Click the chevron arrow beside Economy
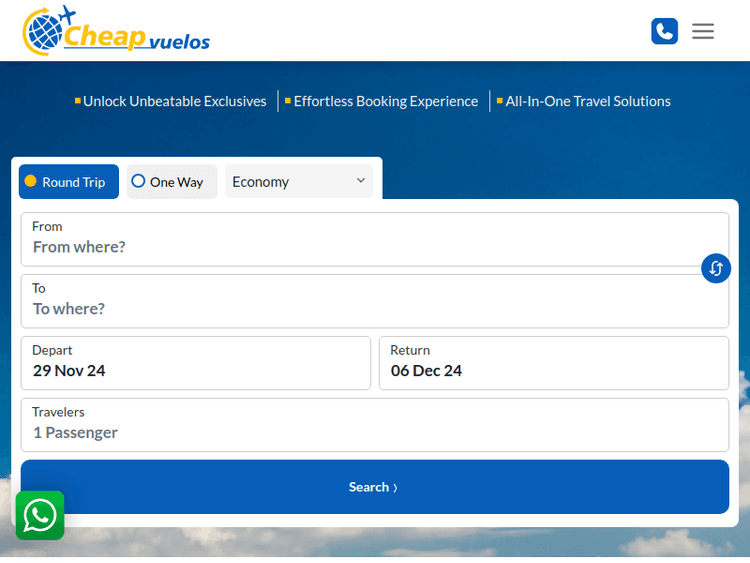750x563 pixels. (x=361, y=181)
